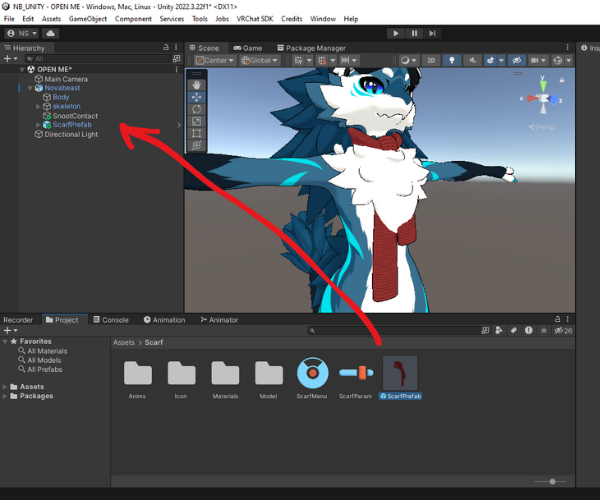
Task: Open the Scene view options menu
Action: [x=567, y=47]
